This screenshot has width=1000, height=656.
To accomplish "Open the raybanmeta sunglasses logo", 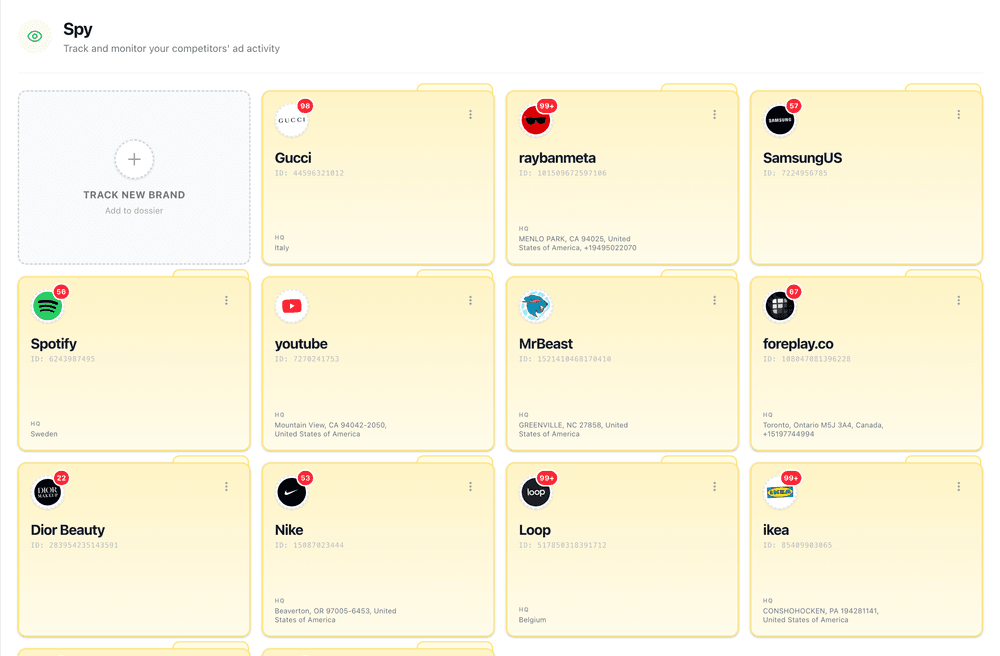I will coord(536,120).
